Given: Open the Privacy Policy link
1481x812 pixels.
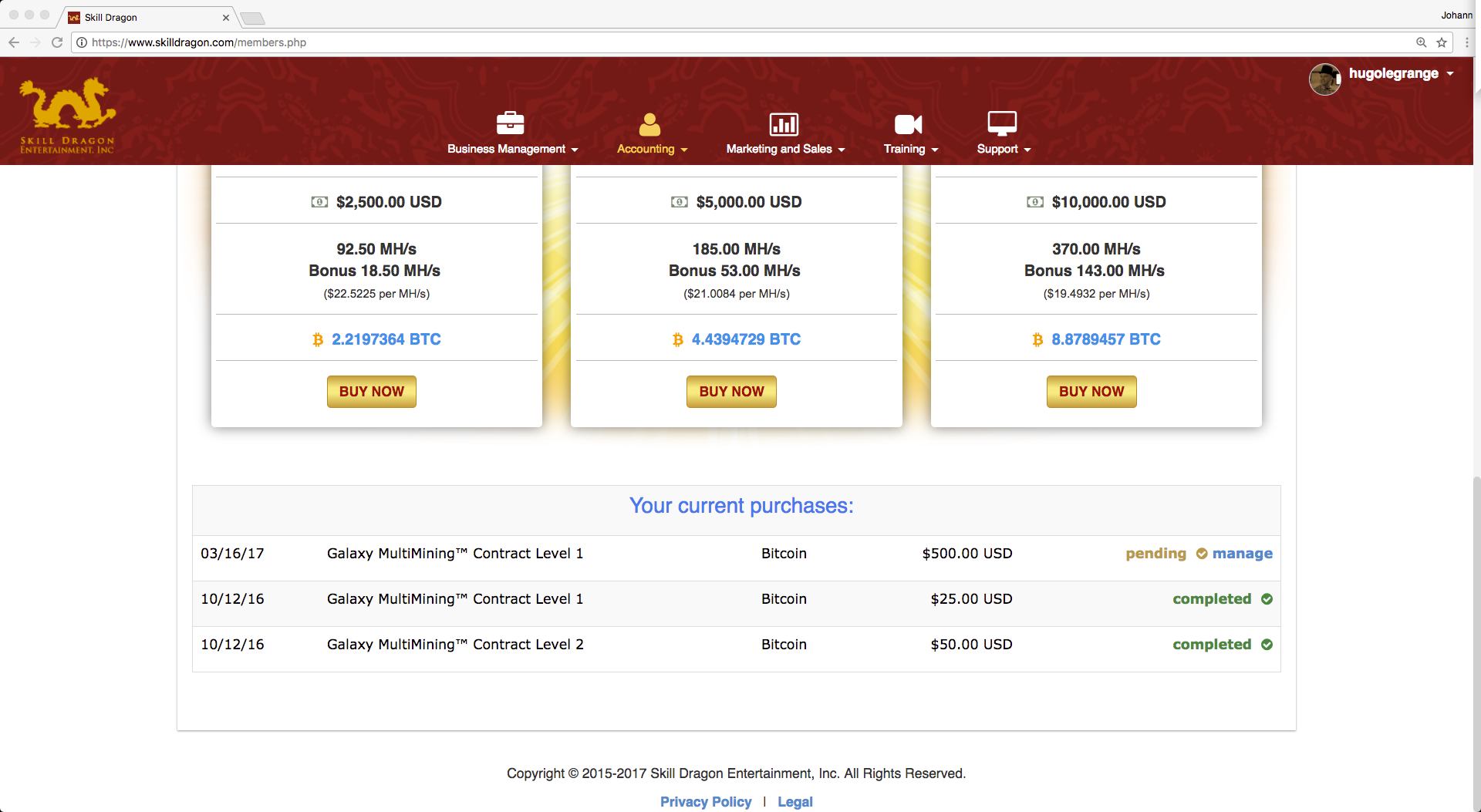Looking at the screenshot, I should [706, 802].
